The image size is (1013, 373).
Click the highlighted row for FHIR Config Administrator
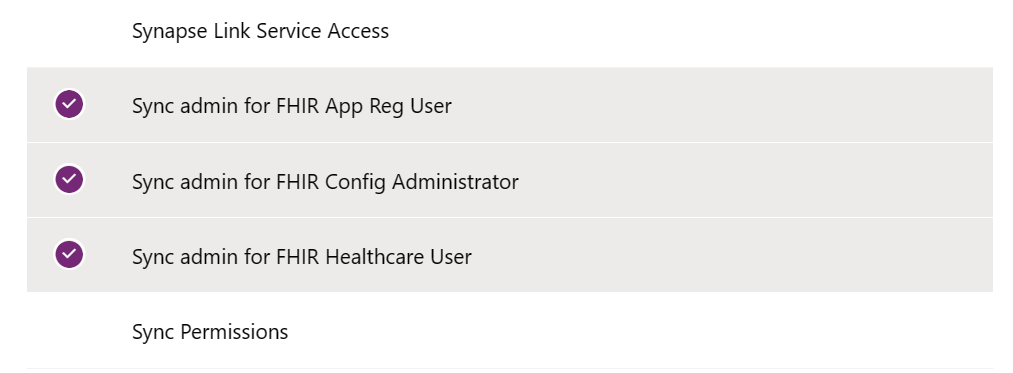point(510,180)
